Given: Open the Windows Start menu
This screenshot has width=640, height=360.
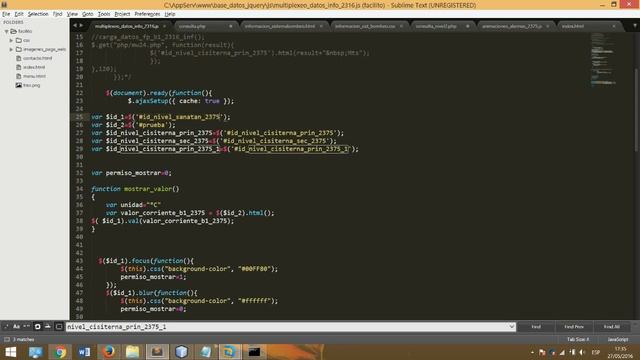Looking at the screenshot, I should pos(11,352).
